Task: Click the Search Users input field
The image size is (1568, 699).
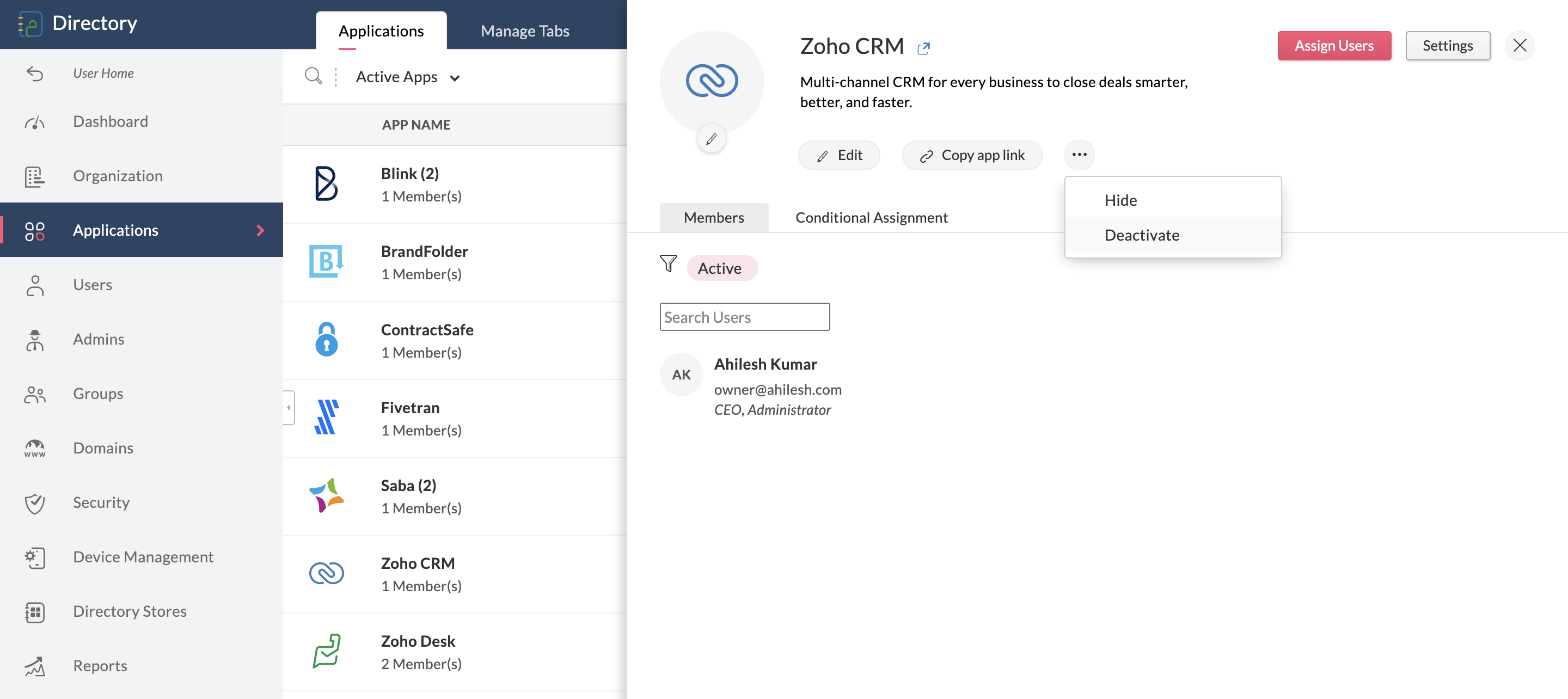Action: (x=744, y=317)
